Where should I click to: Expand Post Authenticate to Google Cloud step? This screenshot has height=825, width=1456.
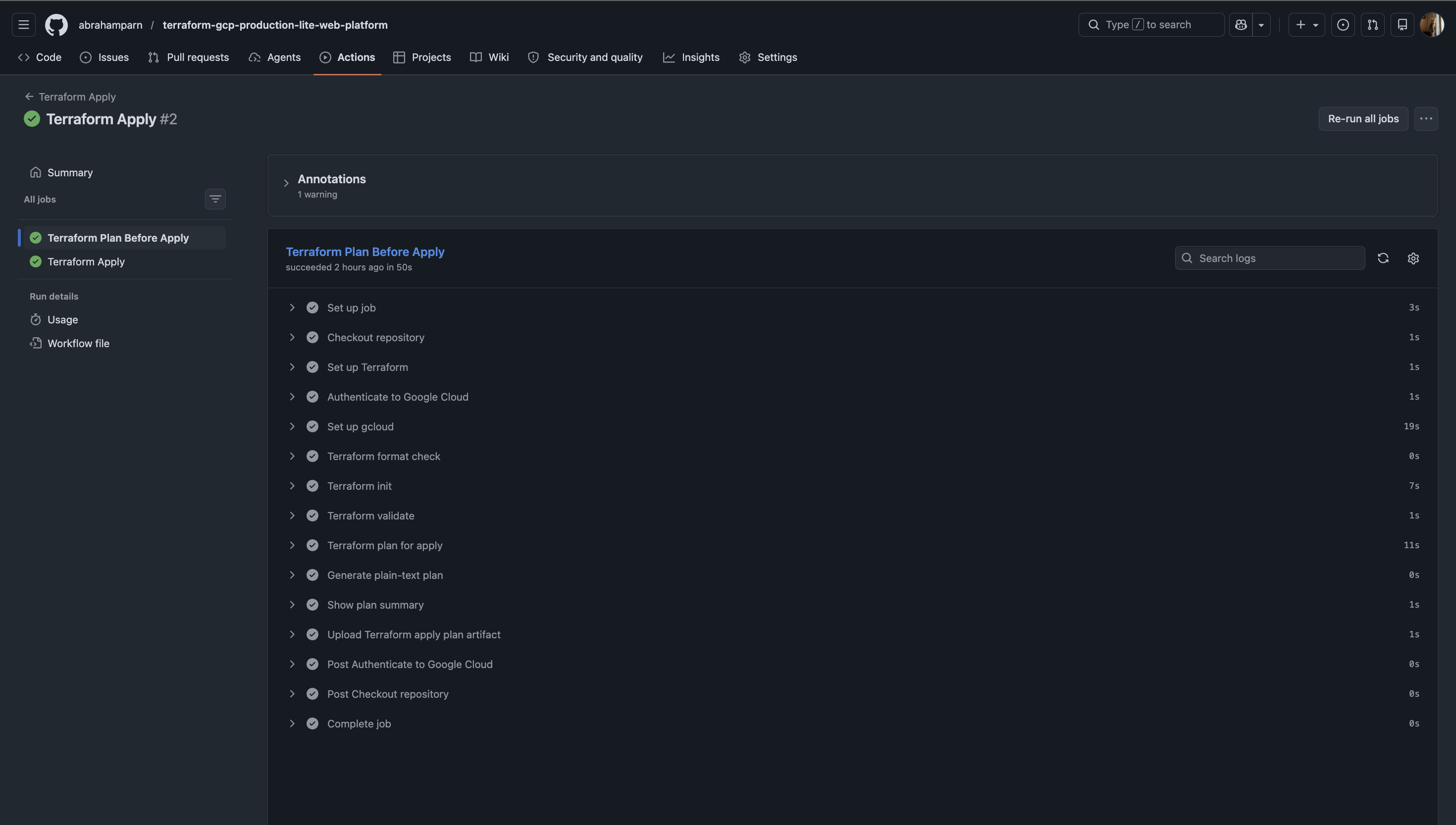coord(853,665)
